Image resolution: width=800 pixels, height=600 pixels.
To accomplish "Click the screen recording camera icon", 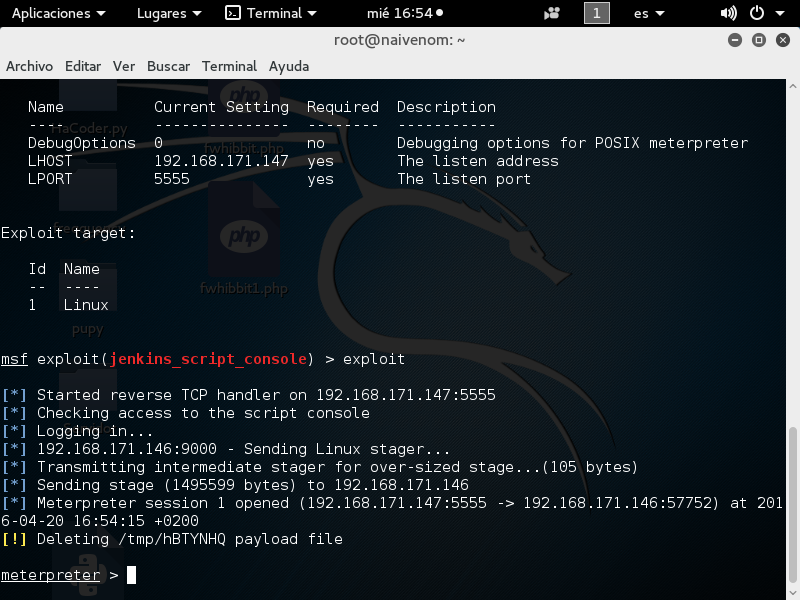I will (x=552, y=13).
